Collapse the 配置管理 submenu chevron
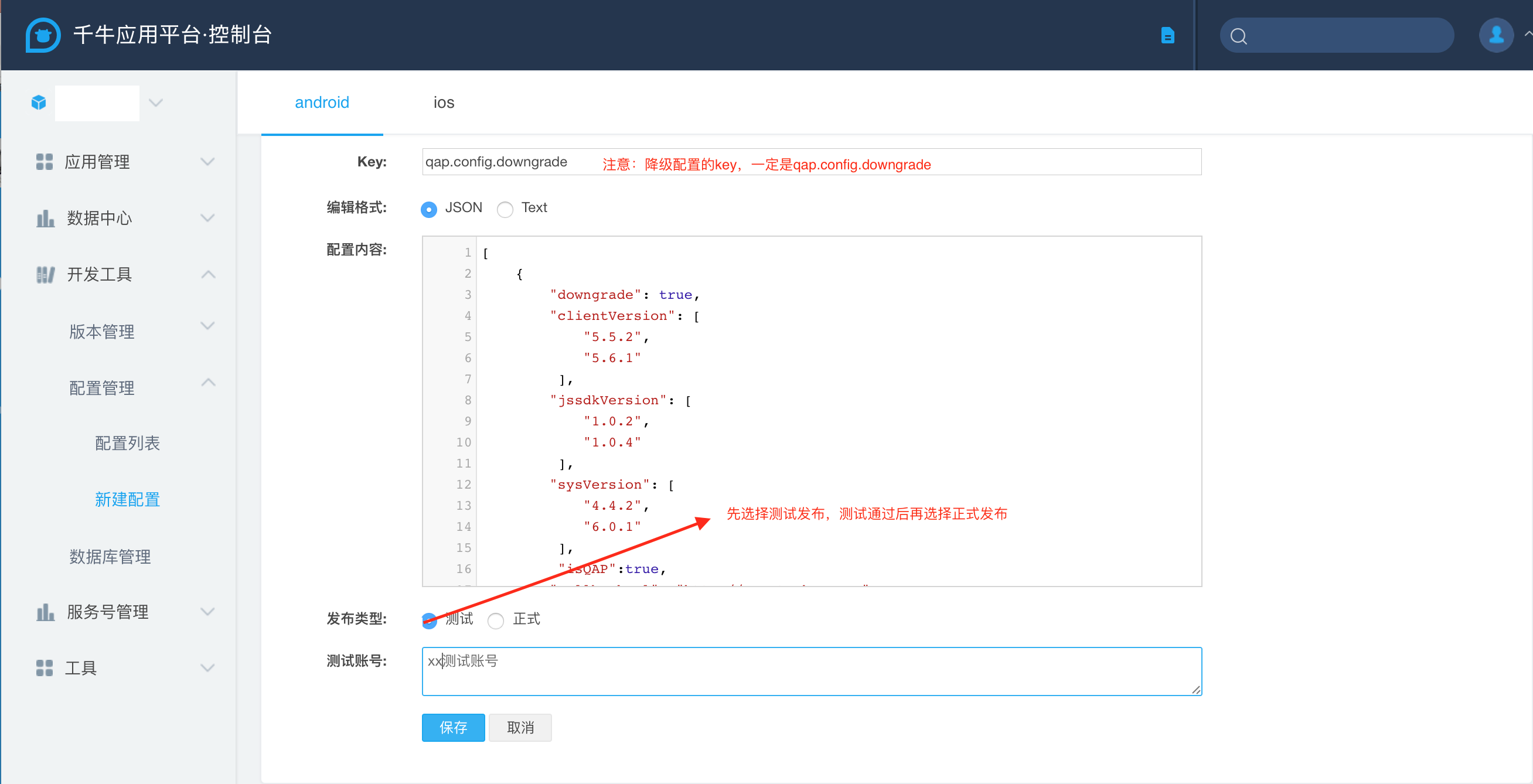Image resolution: width=1533 pixels, height=784 pixels. 207,383
